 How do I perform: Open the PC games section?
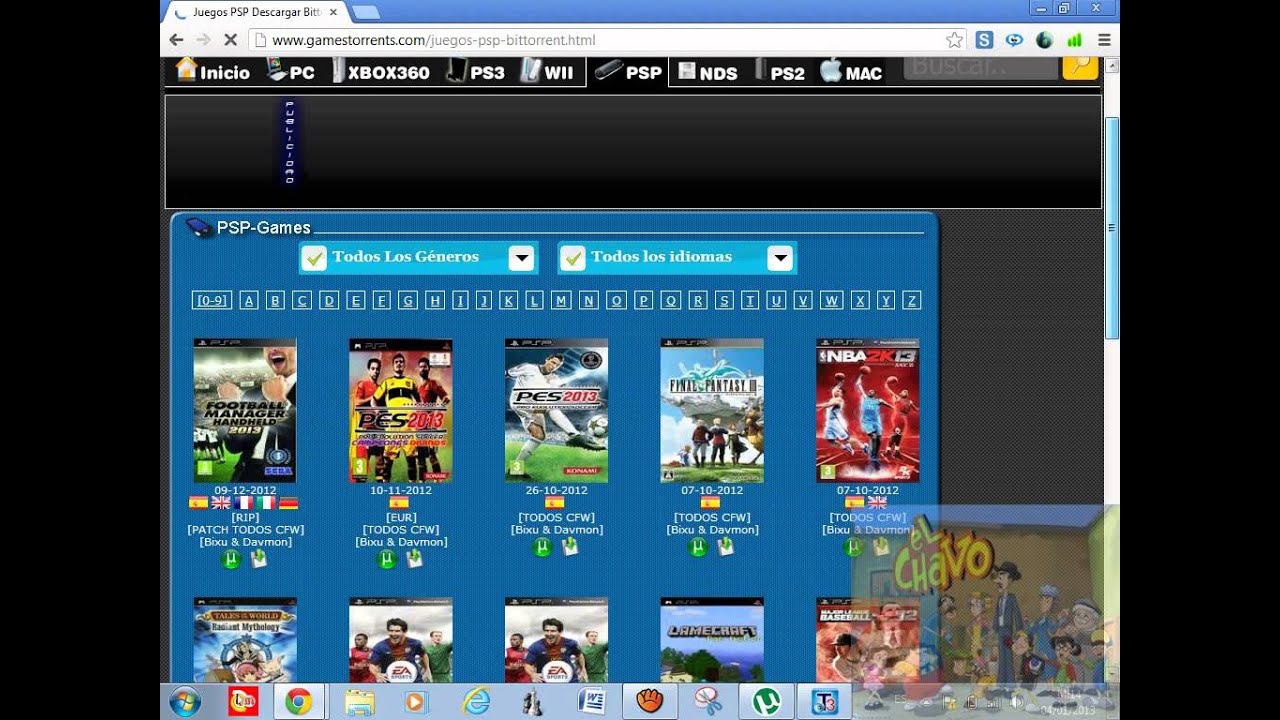coord(291,71)
